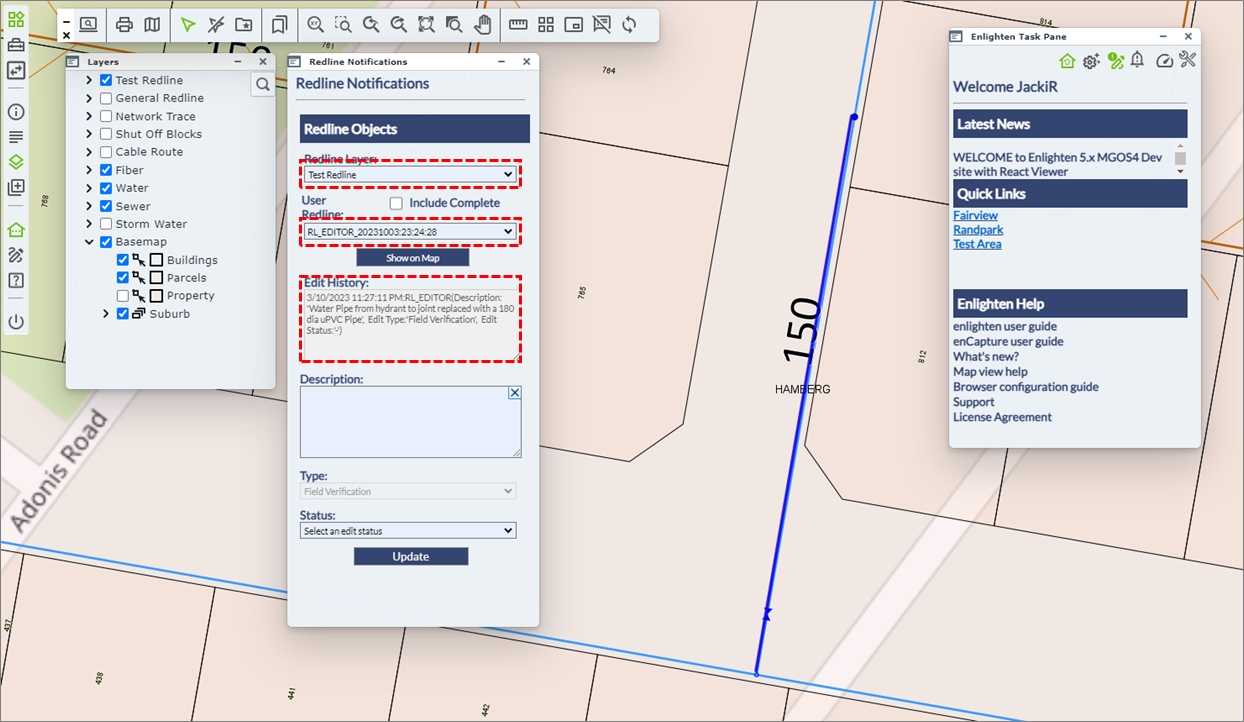The height and width of the screenshot is (722, 1244).
Task: Open the User Redline dropdown
Action: tap(409, 232)
